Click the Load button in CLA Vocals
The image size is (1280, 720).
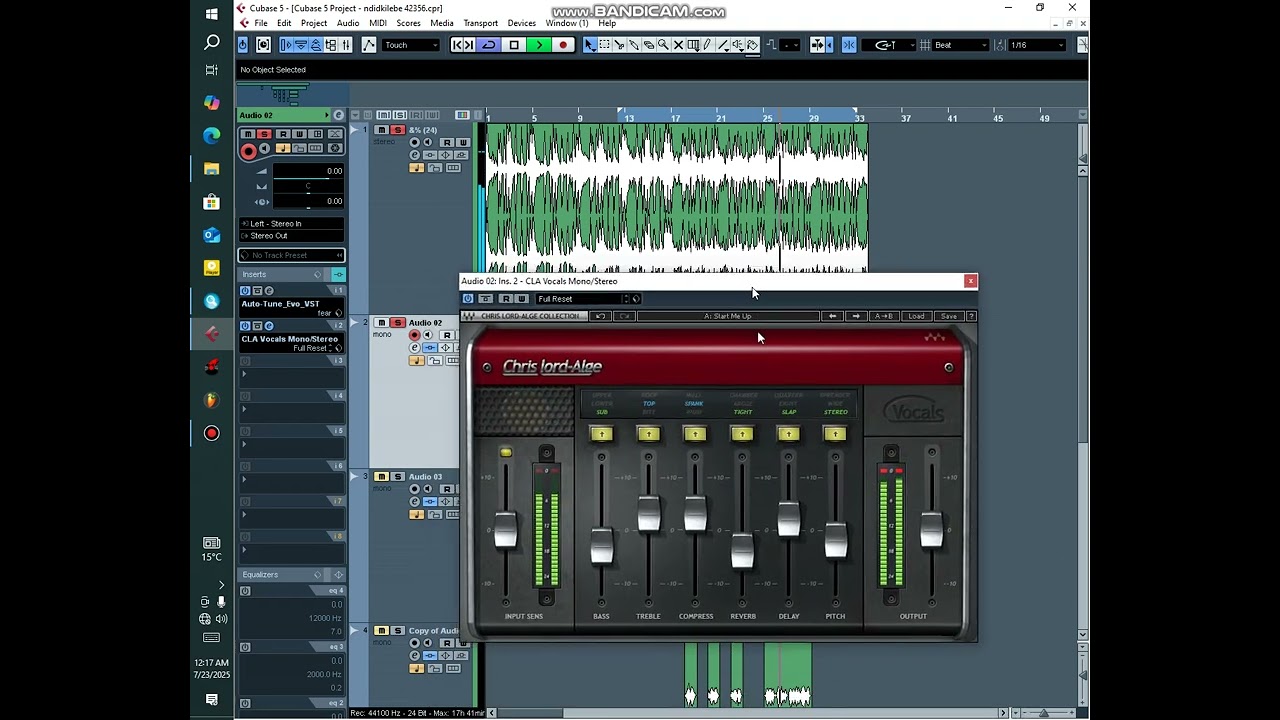click(x=916, y=316)
